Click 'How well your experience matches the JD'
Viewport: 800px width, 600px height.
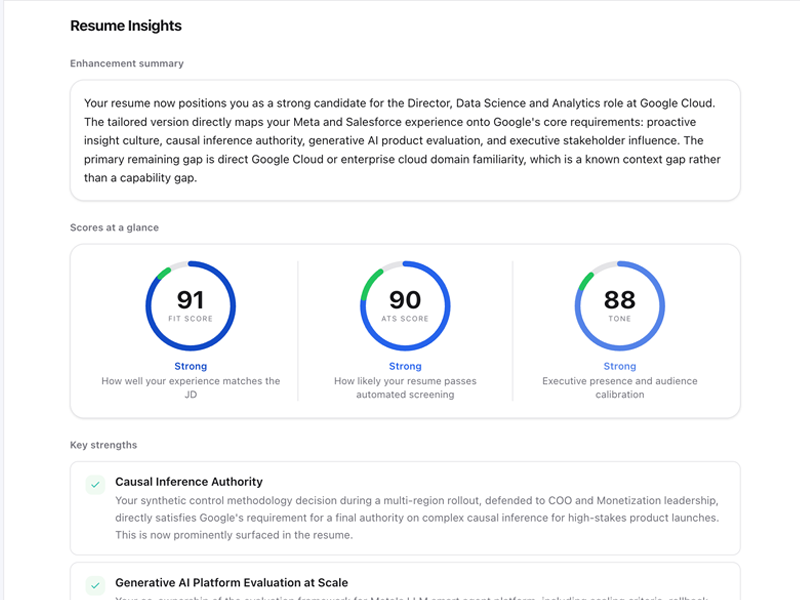(191, 388)
